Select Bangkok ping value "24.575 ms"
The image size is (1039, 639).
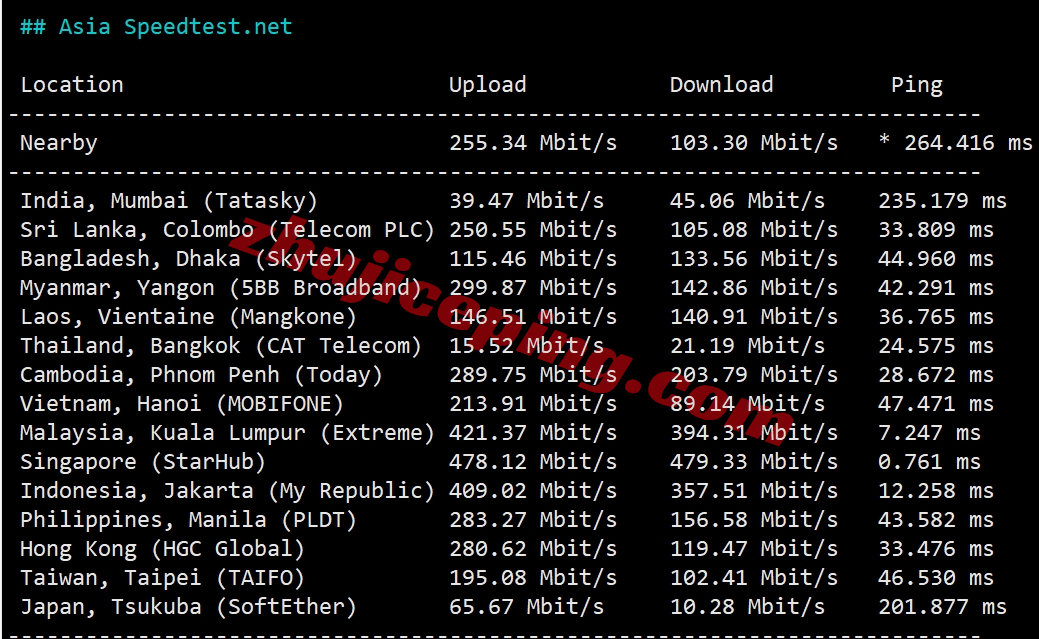click(x=936, y=346)
